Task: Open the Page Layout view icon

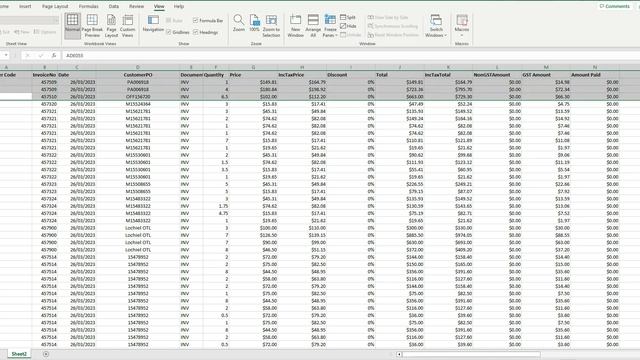Action: point(111,25)
